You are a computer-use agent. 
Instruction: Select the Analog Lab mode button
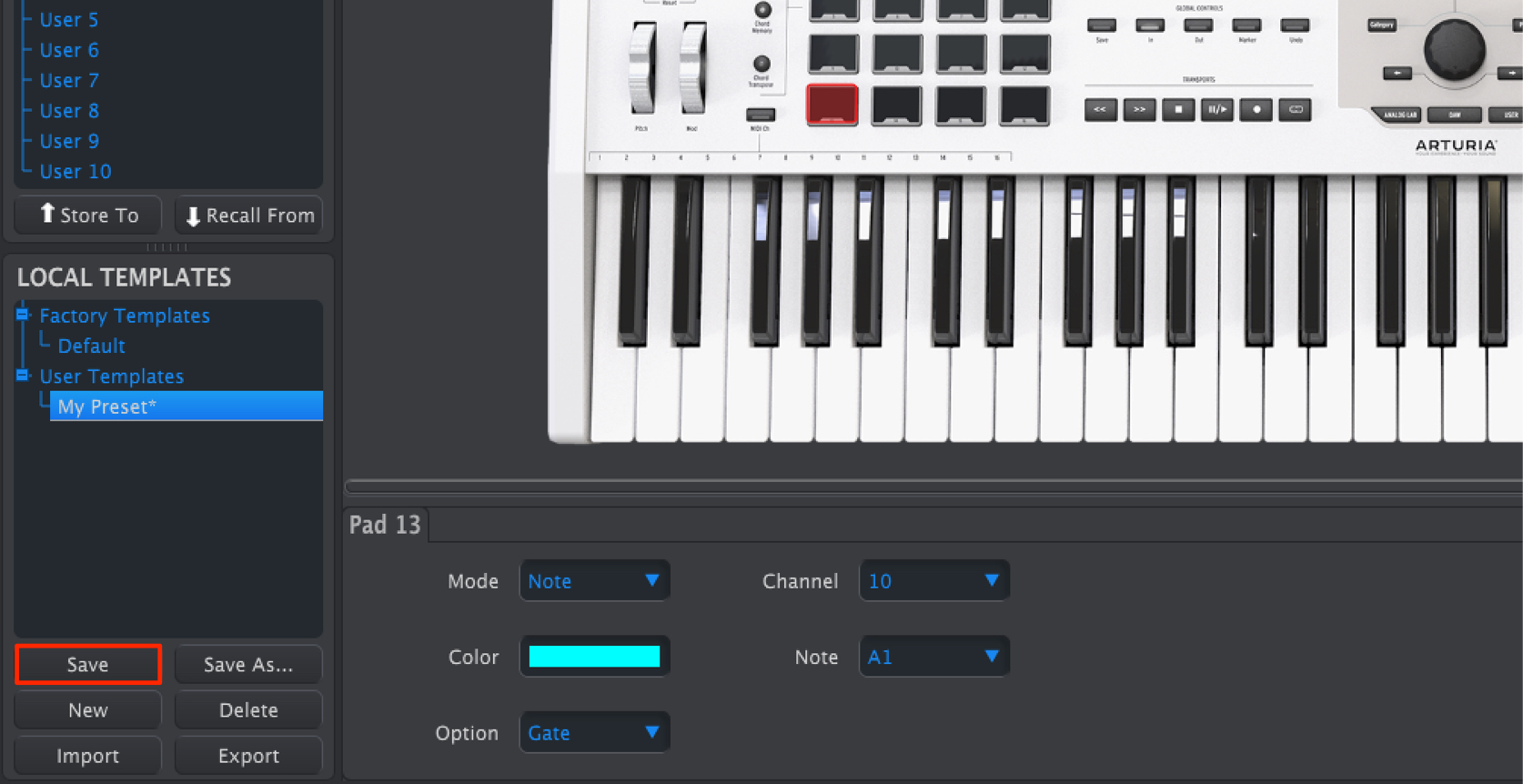click(x=1399, y=115)
